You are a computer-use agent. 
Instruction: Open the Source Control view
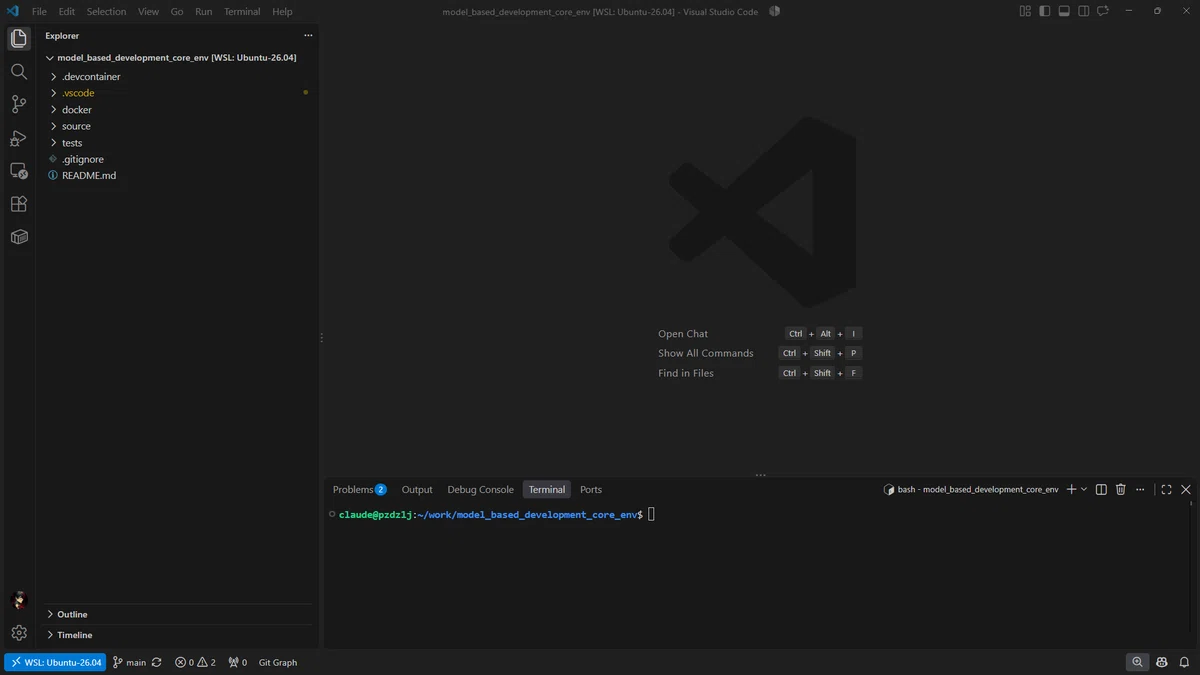coord(18,105)
